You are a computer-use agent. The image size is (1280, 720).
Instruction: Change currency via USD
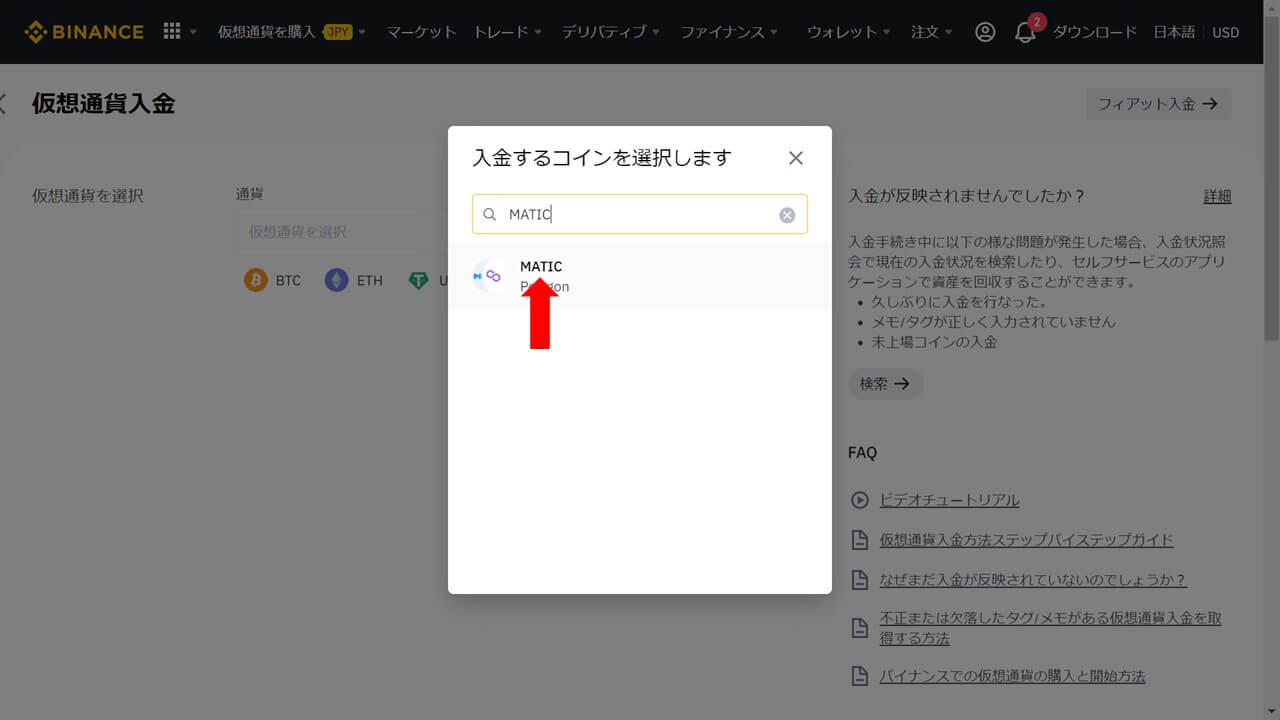1225,32
